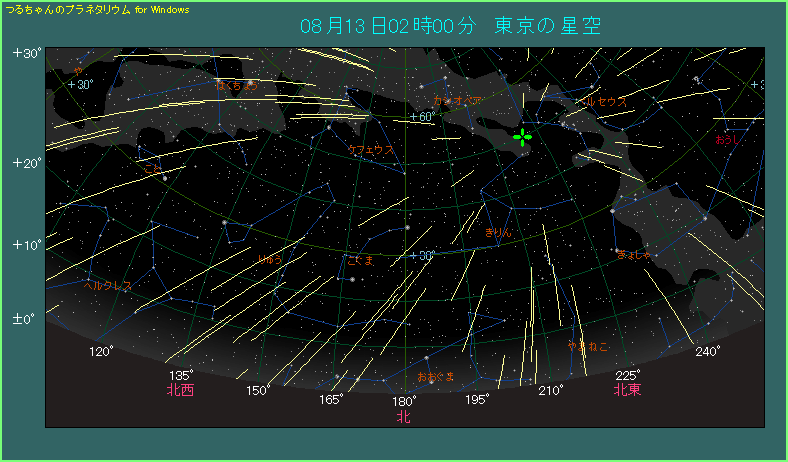The width and height of the screenshot is (788, 462).
Task: Click the 08月13日02時00分 date-time title
Action: pos(385,25)
